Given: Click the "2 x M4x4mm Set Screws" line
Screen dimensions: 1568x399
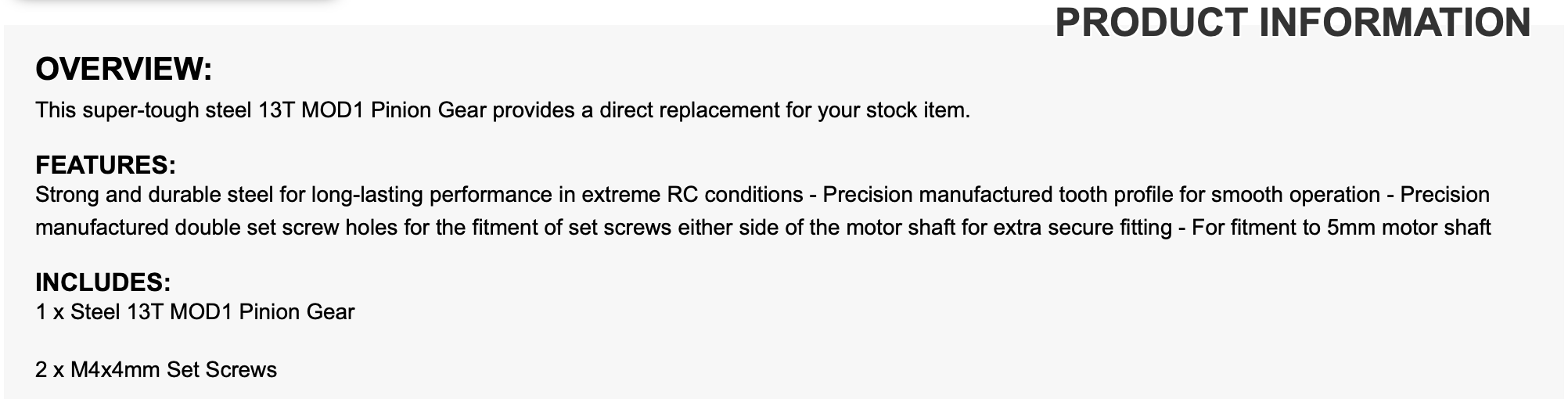Looking at the screenshot, I should [x=156, y=369].
